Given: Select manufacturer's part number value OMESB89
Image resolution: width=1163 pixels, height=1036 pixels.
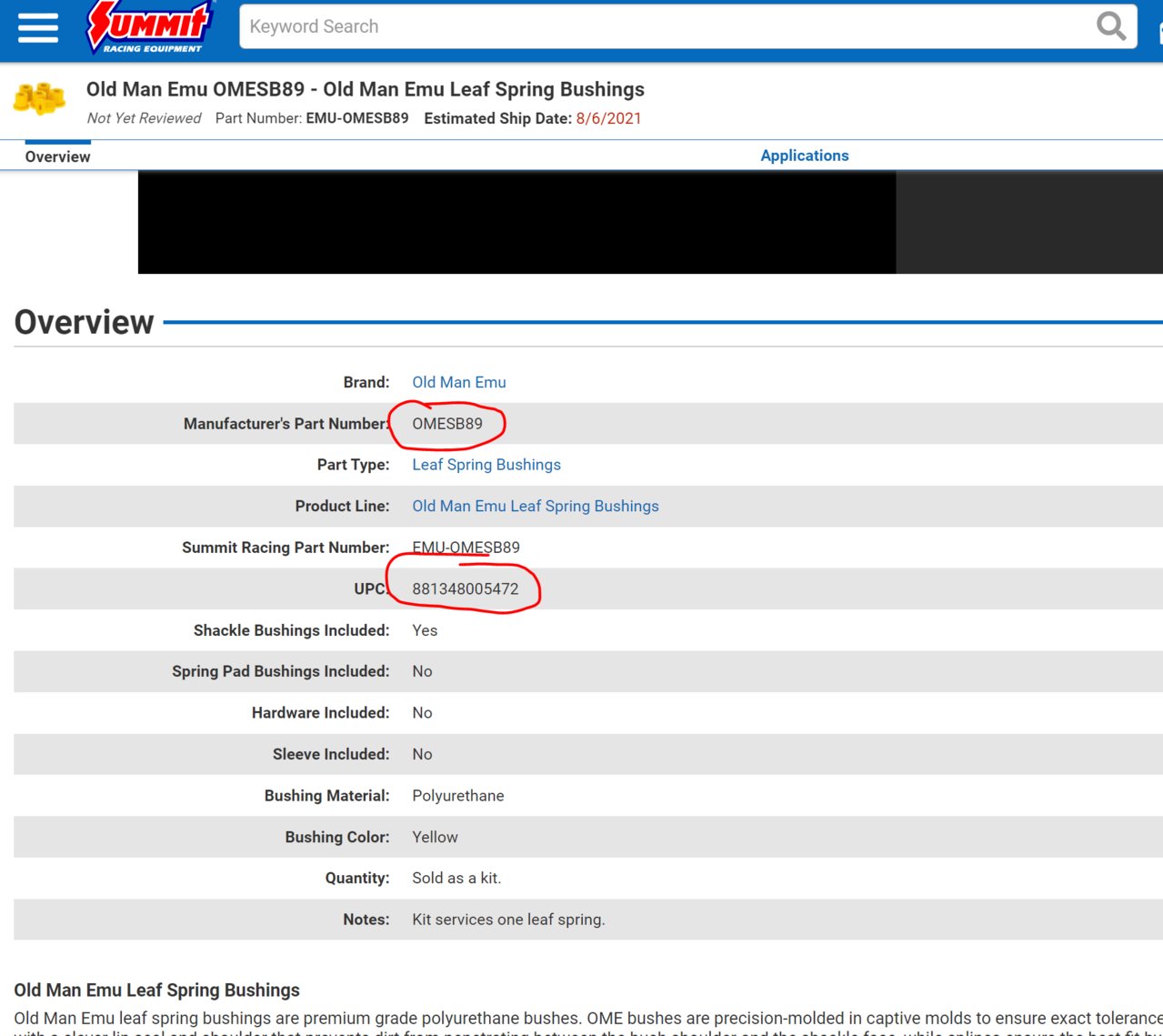Looking at the screenshot, I should (x=447, y=424).
